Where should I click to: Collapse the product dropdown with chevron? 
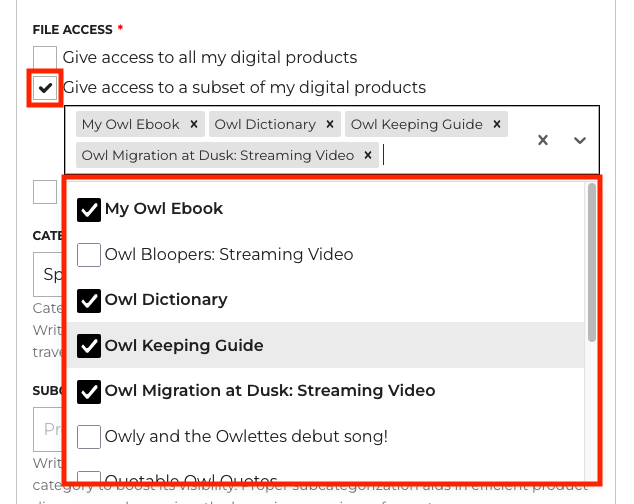tap(580, 140)
